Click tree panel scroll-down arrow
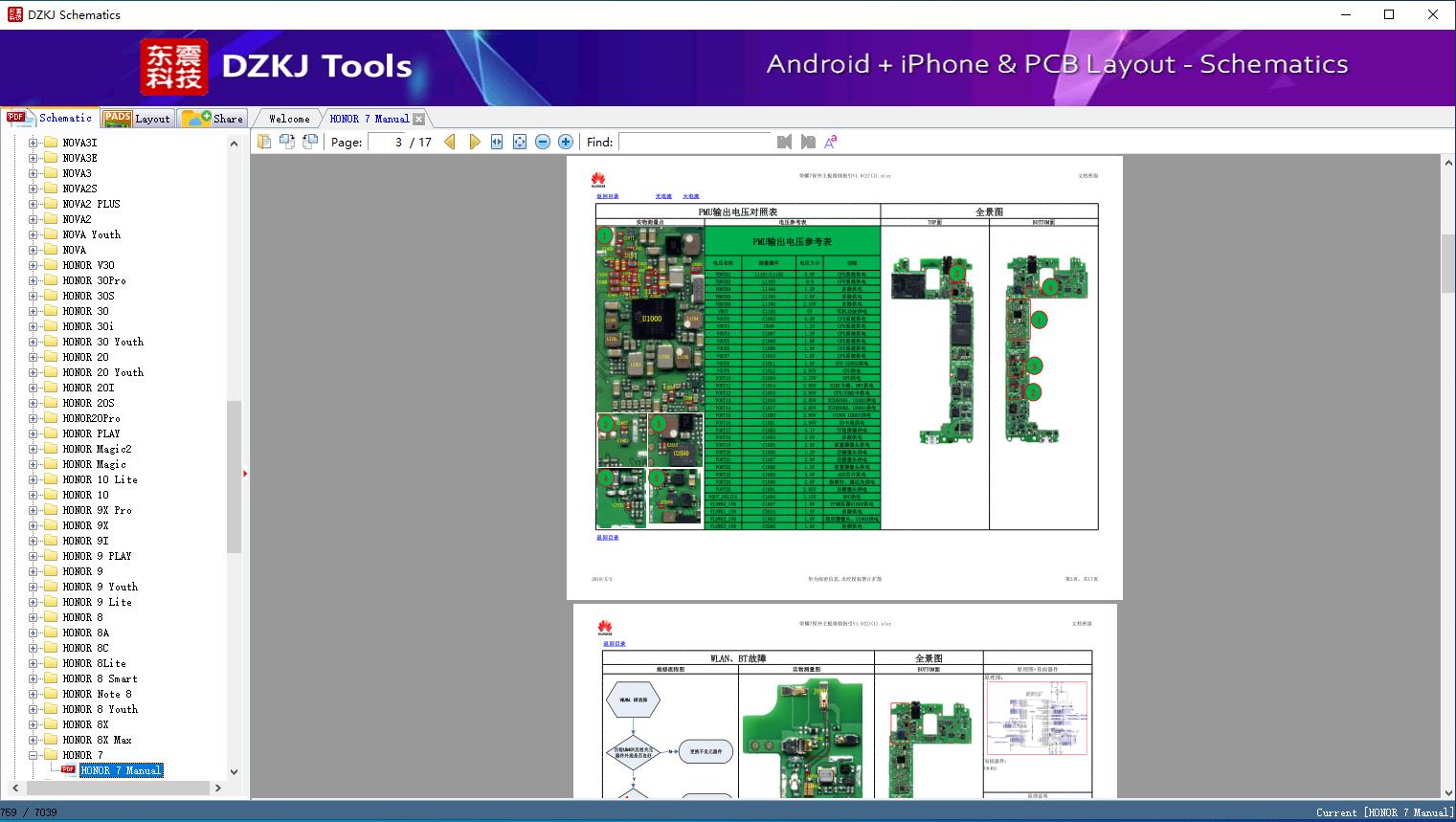The height and width of the screenshot is (822, 1456). pyautogui.click(x=234, y=771)
